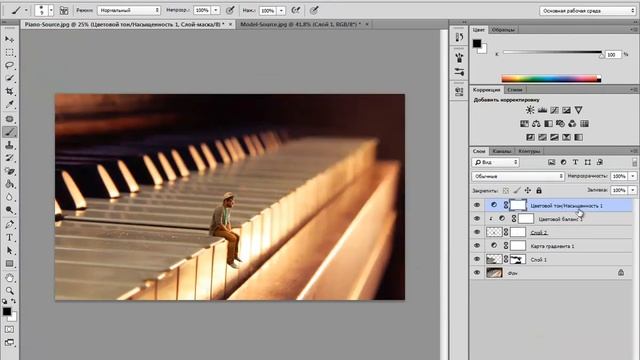This screenshot has height=360, width=640.
Task: Select the Blur tool
Action: [9, 197]
